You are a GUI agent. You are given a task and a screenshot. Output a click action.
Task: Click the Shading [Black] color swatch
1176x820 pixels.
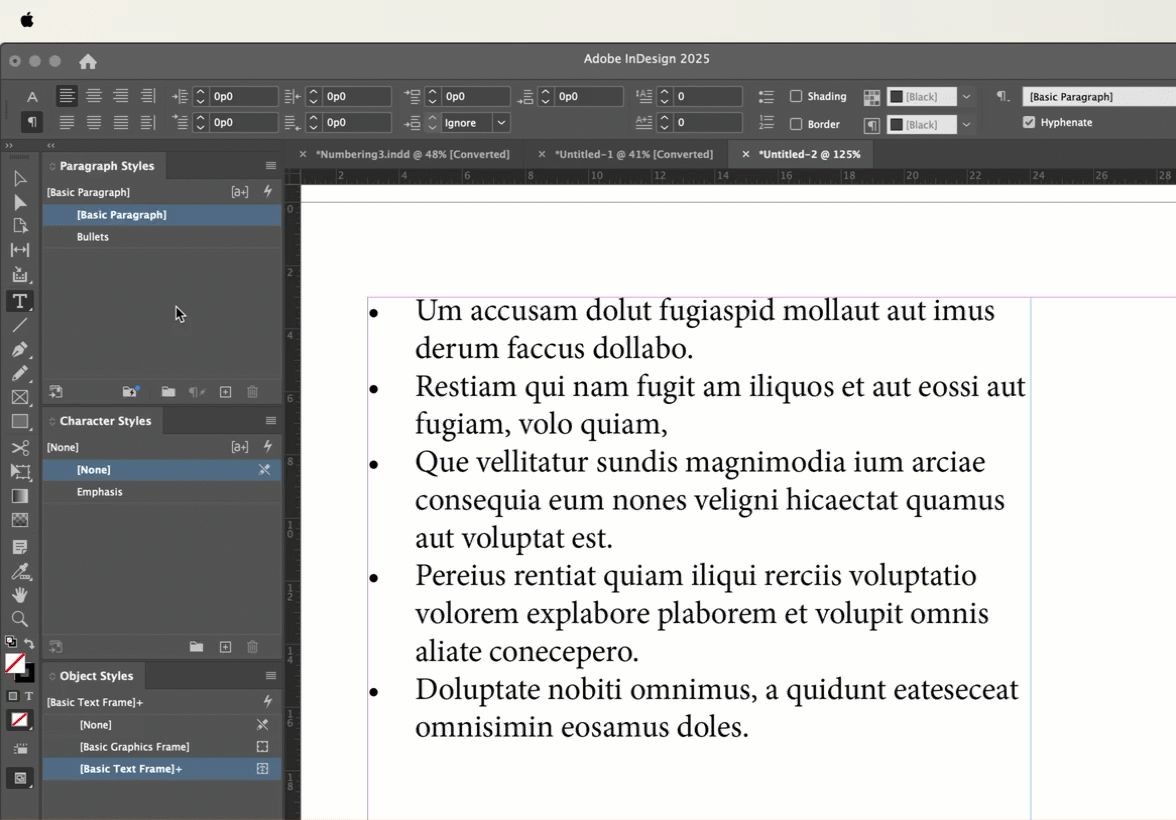(922, 97)
